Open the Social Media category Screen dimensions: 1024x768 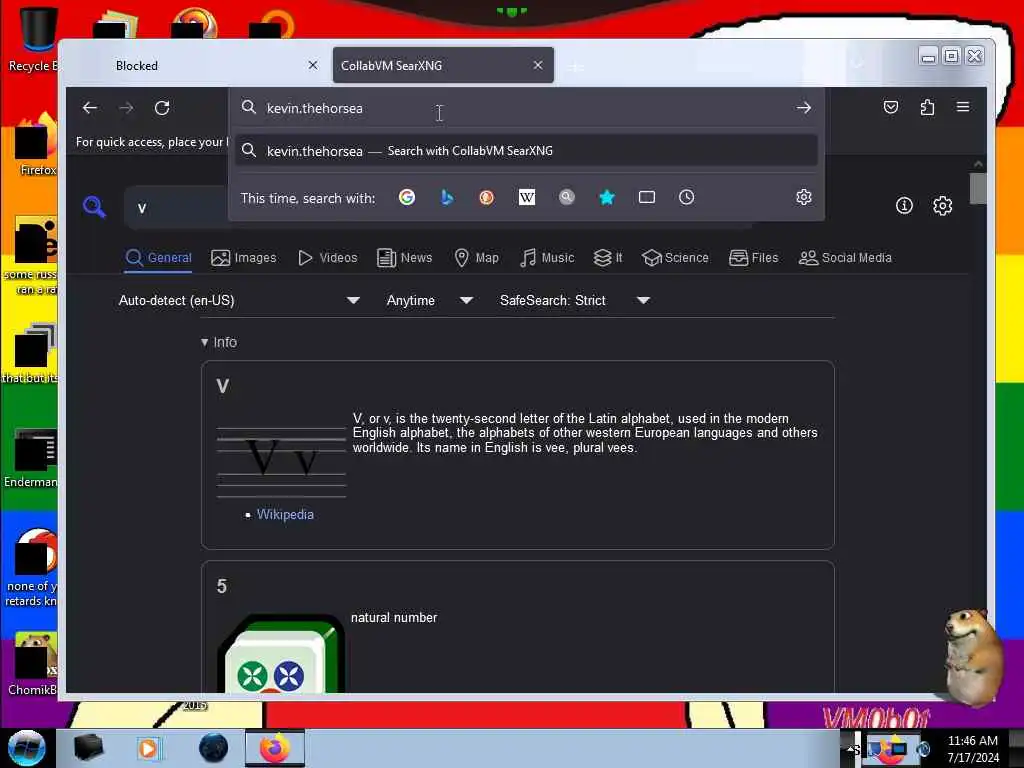[x=845, y=258]
